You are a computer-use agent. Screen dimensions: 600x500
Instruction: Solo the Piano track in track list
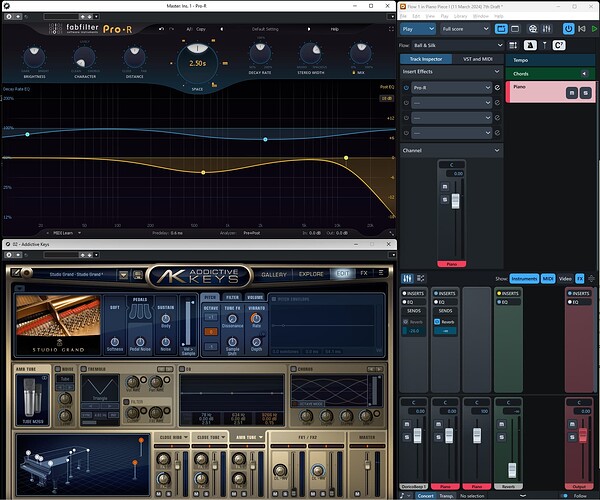click(x=585, y=93)
